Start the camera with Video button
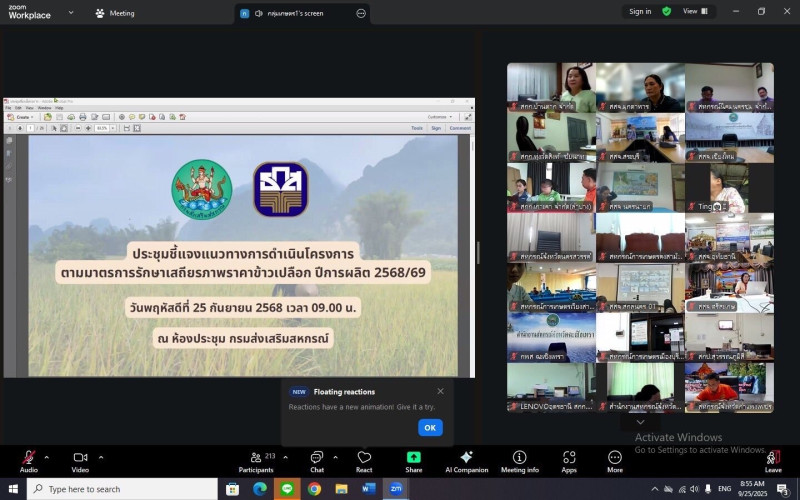Viewport: 800px width, 500px height. pyautogui.click(x=80, y=459)
